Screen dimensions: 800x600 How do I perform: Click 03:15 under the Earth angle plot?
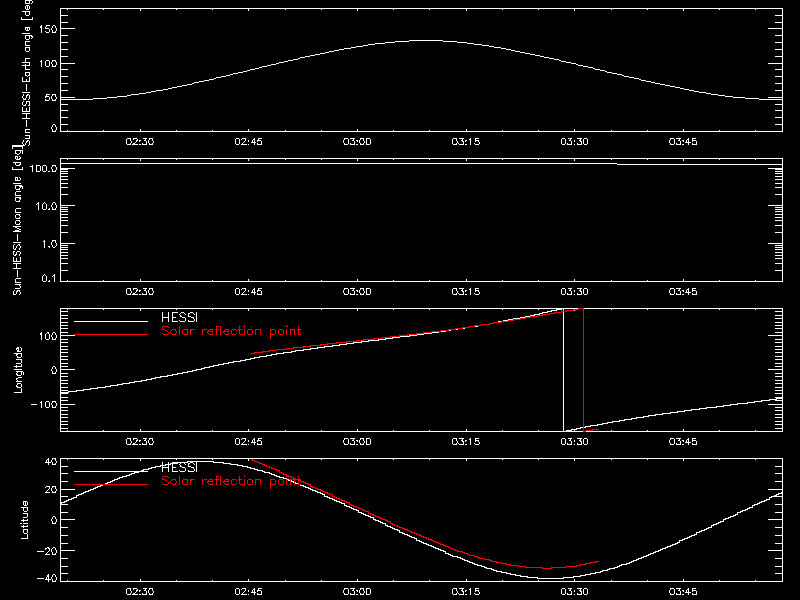tap(466, 141)
